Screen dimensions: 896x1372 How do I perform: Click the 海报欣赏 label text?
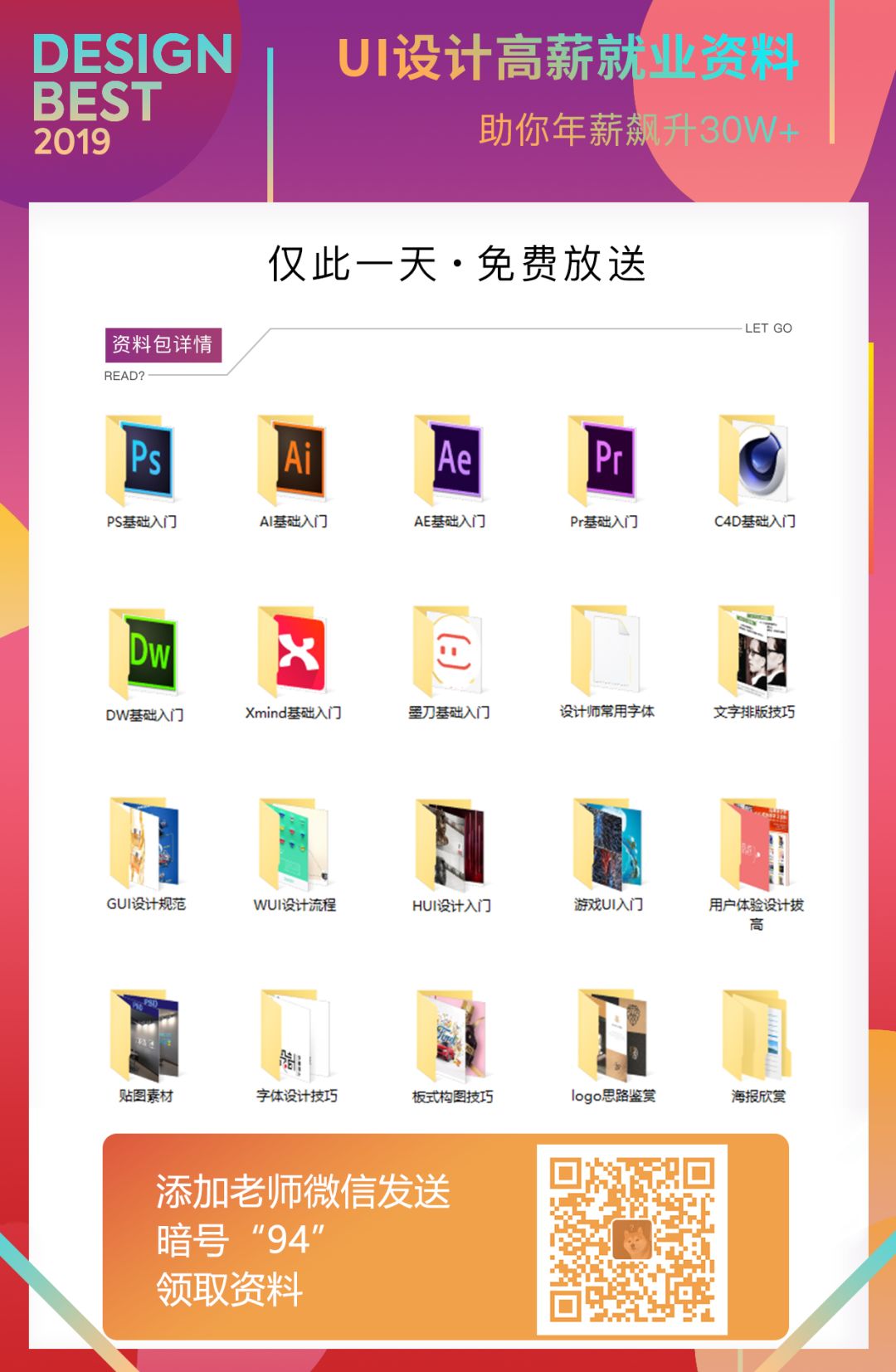757,1097
